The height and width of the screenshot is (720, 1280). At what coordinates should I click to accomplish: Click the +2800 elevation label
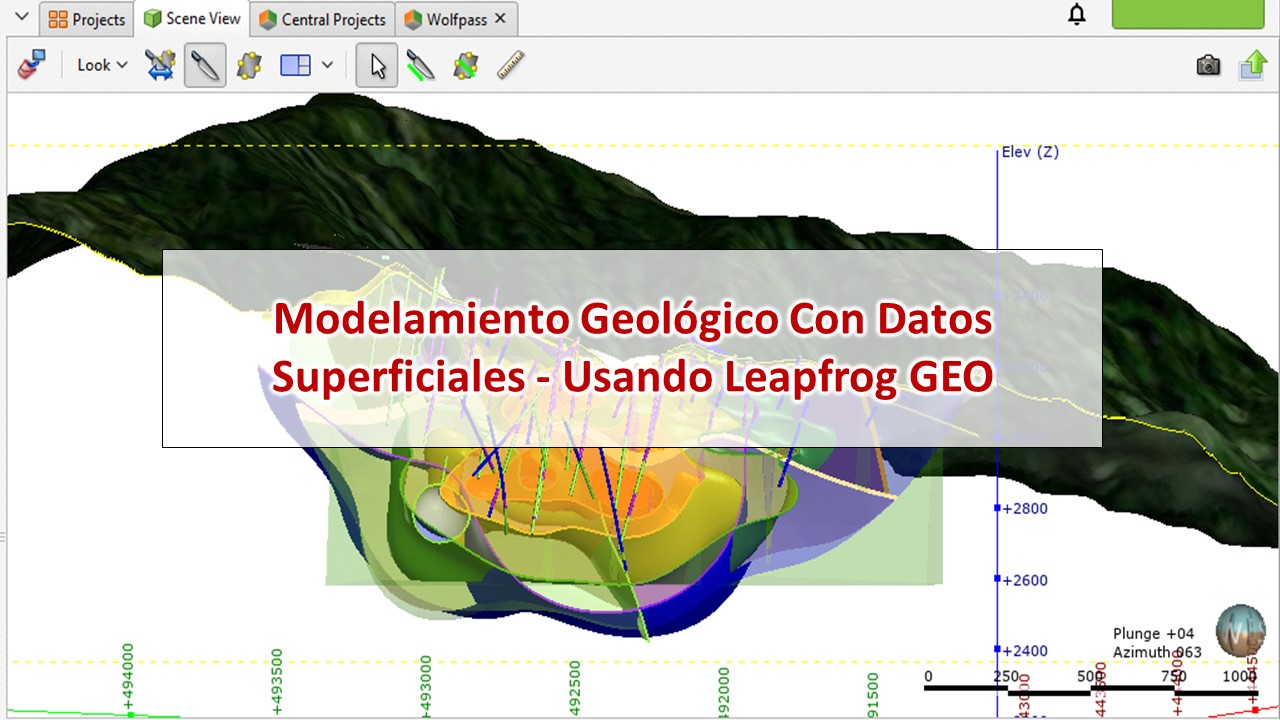point(1024,508)
